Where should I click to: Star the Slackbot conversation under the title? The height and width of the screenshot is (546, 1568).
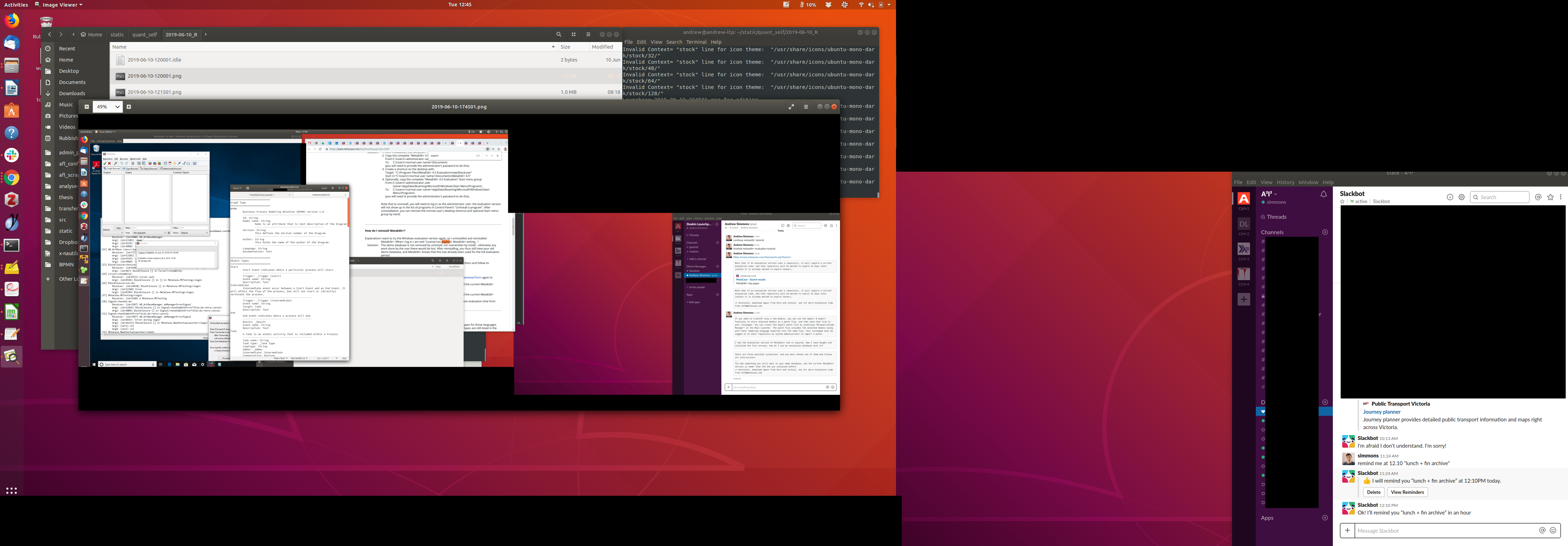click(1342, 202)
